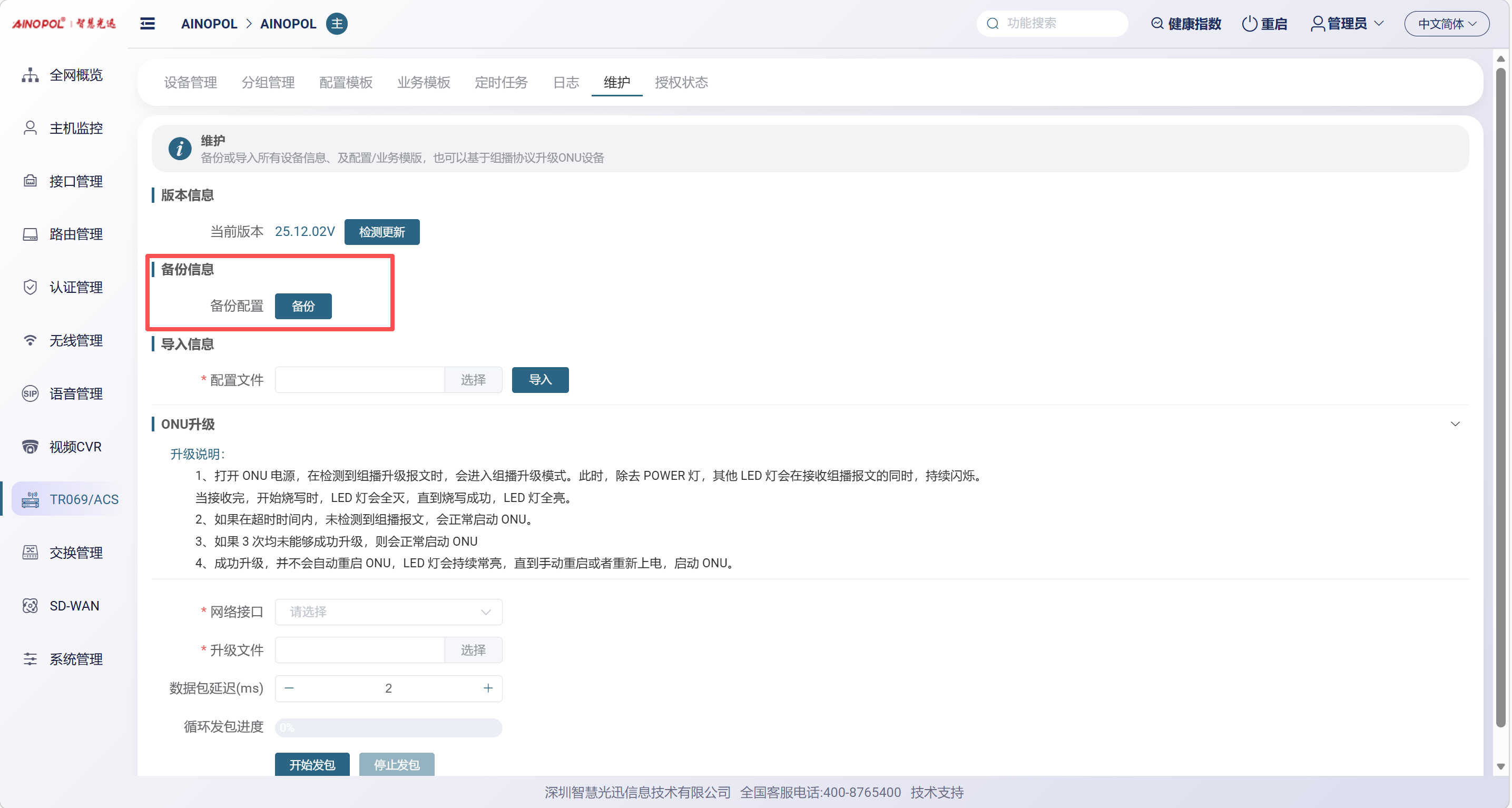The width and height of the screenshot is (1512, 808).
Task: Click the 语音管理 SIP icon
Action: point(30,393)
